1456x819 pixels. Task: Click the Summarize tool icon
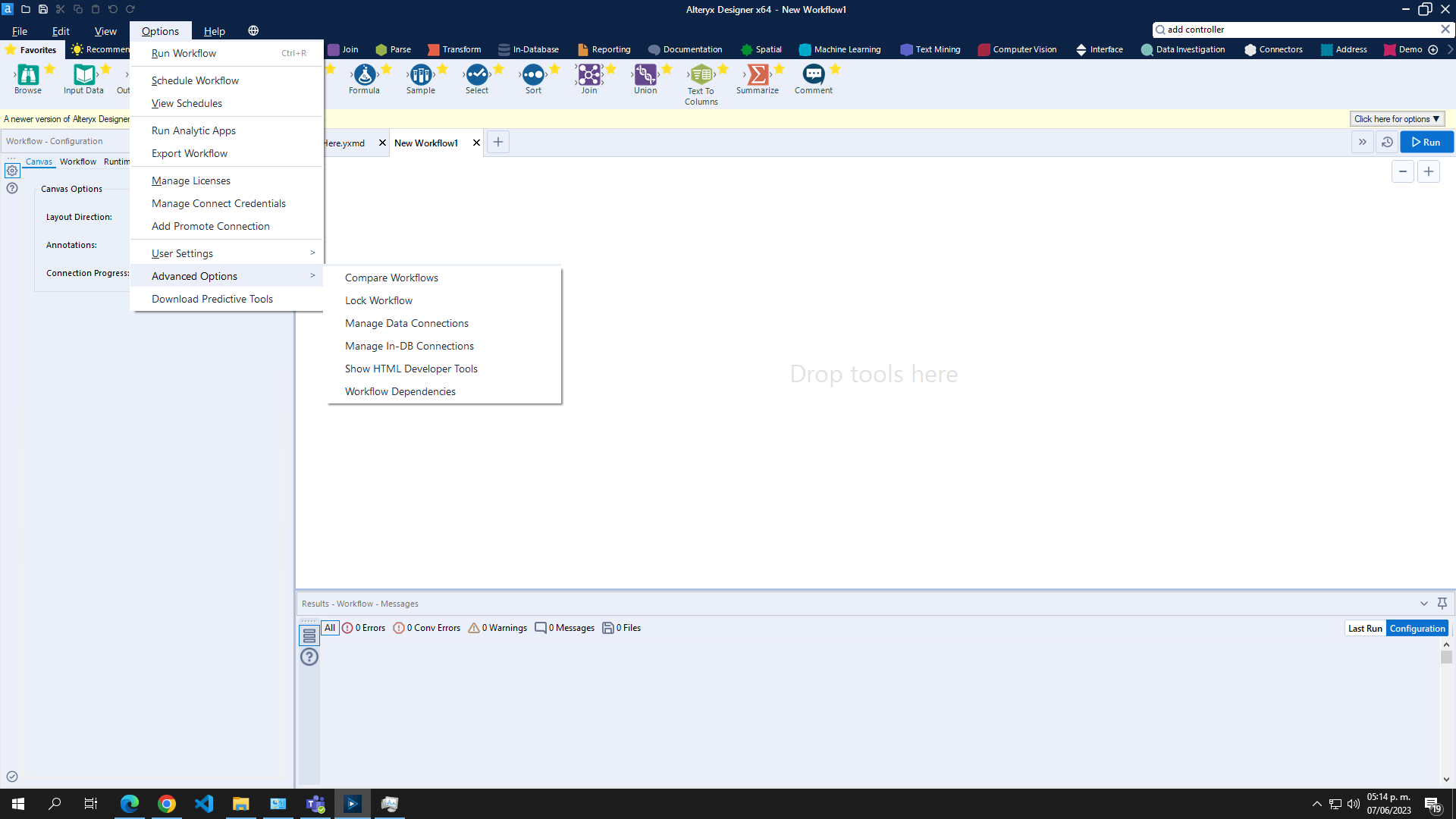point(758,76)
